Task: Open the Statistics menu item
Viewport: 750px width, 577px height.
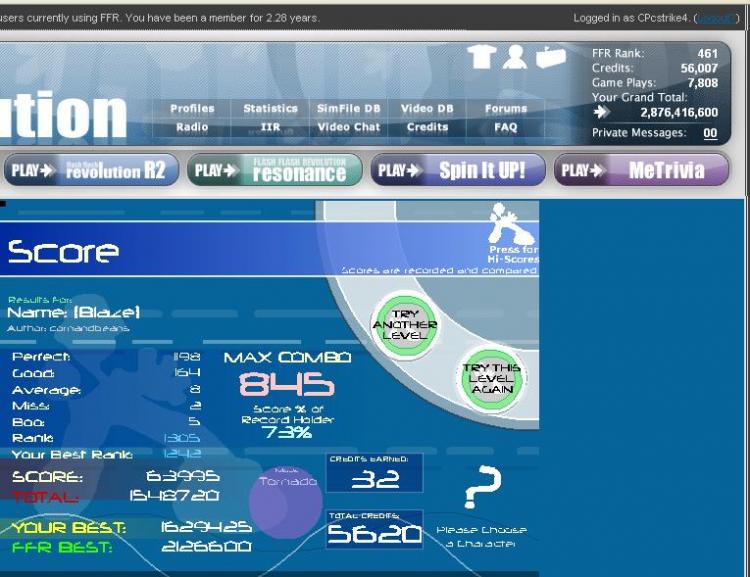Action: pyautogui.click(x=270, y=109)
